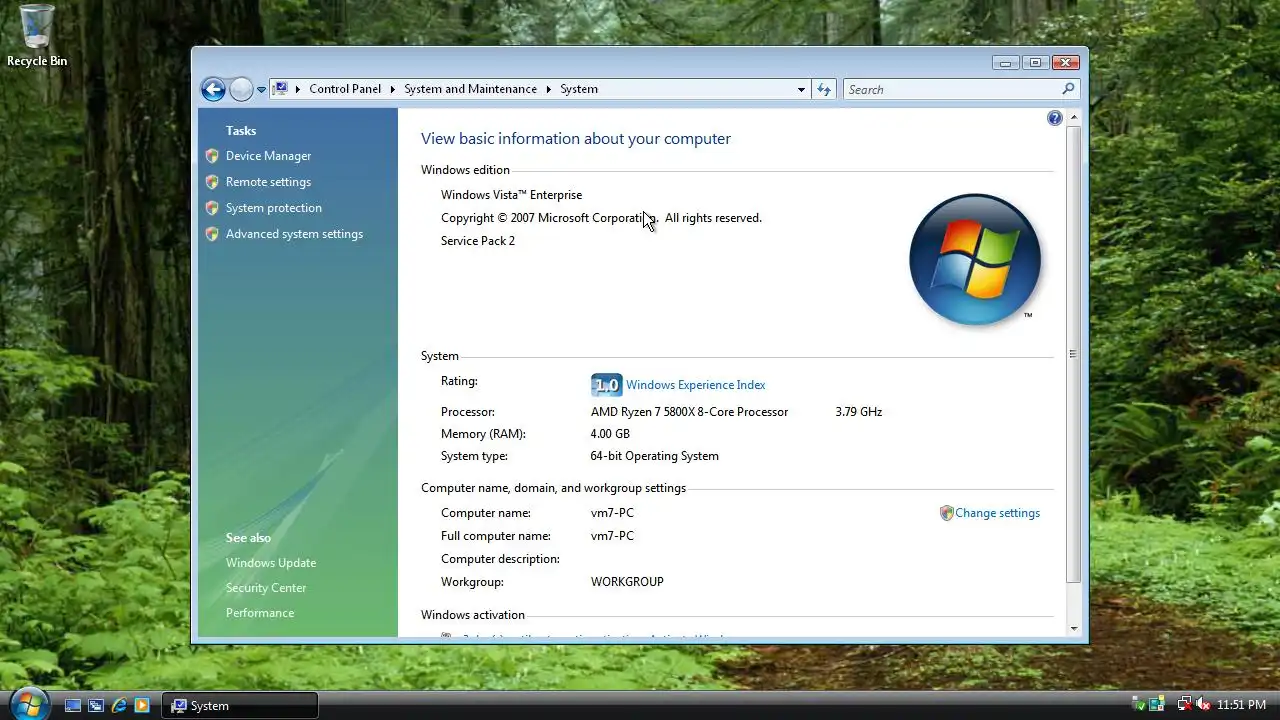This screenshot has width=1280, height=720.
Task: Click Show Desktop in Quick Launch
Action: [73, 705]
